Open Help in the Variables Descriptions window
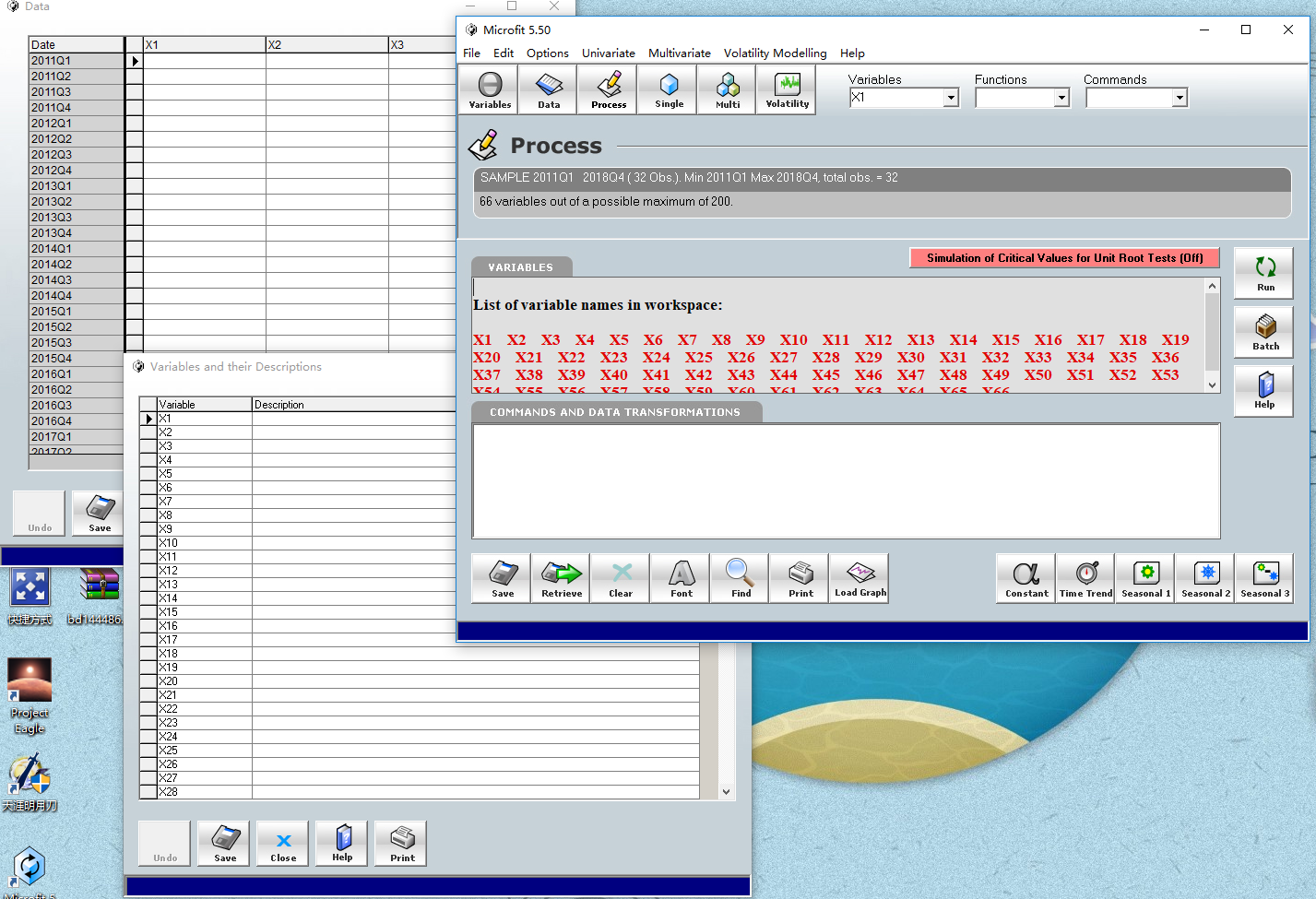 pos(342,844)
